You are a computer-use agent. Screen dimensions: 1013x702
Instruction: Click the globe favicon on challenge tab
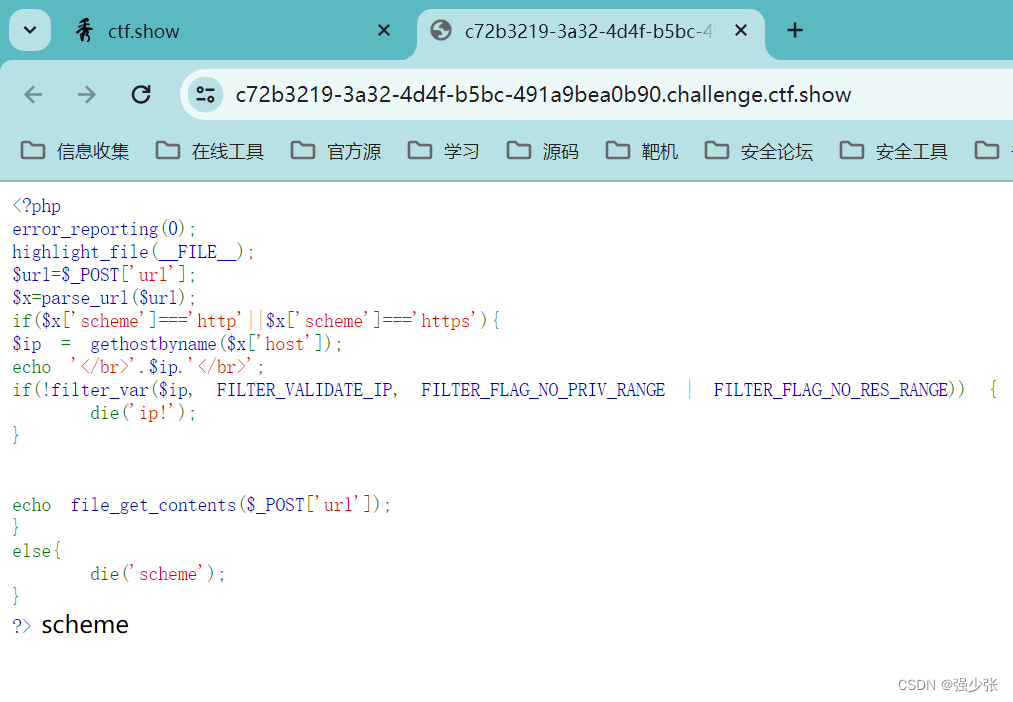441,30
